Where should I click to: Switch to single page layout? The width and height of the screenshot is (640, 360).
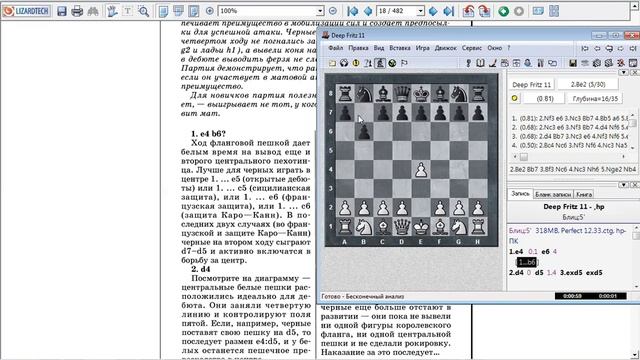coord(164,11)
